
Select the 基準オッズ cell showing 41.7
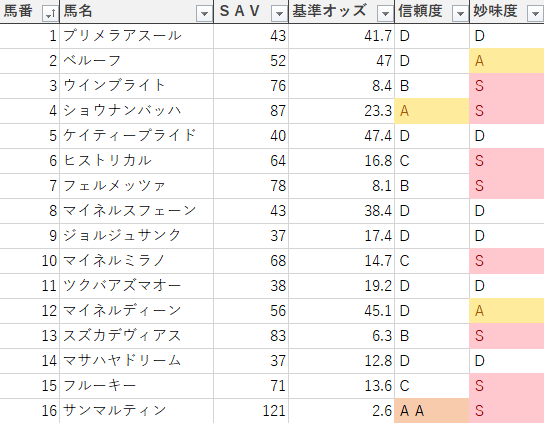point(342,36)
